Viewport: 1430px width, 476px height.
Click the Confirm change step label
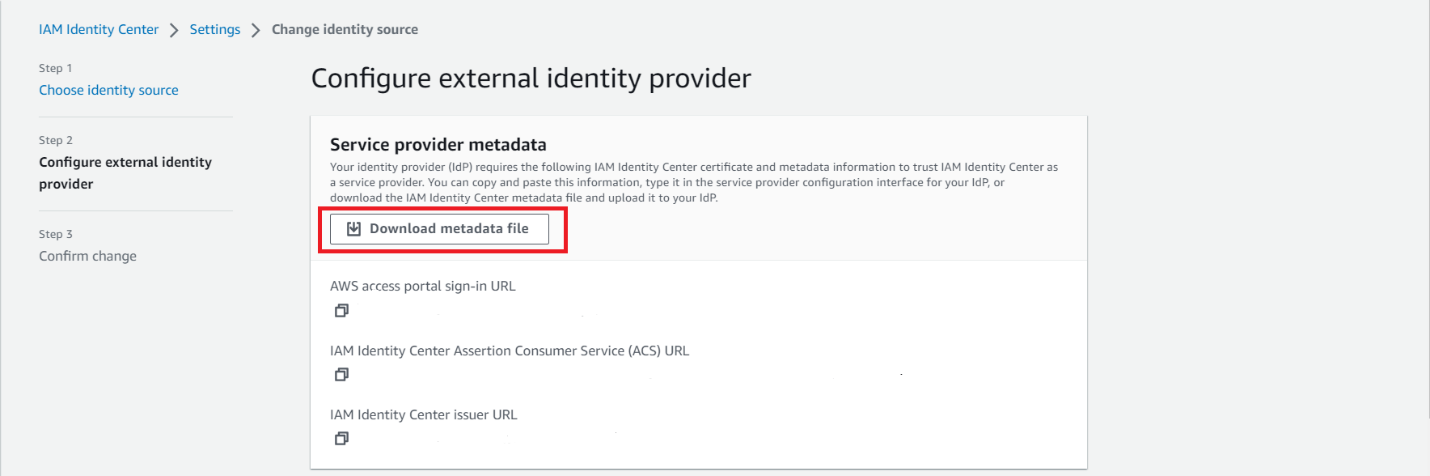(x=88, y=256)
